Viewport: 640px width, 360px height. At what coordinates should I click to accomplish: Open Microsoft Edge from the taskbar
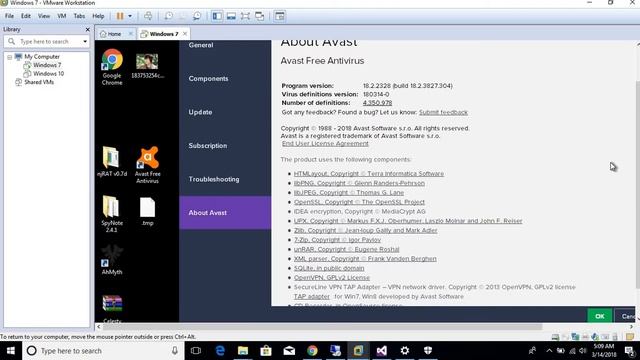tap(220, 351)
